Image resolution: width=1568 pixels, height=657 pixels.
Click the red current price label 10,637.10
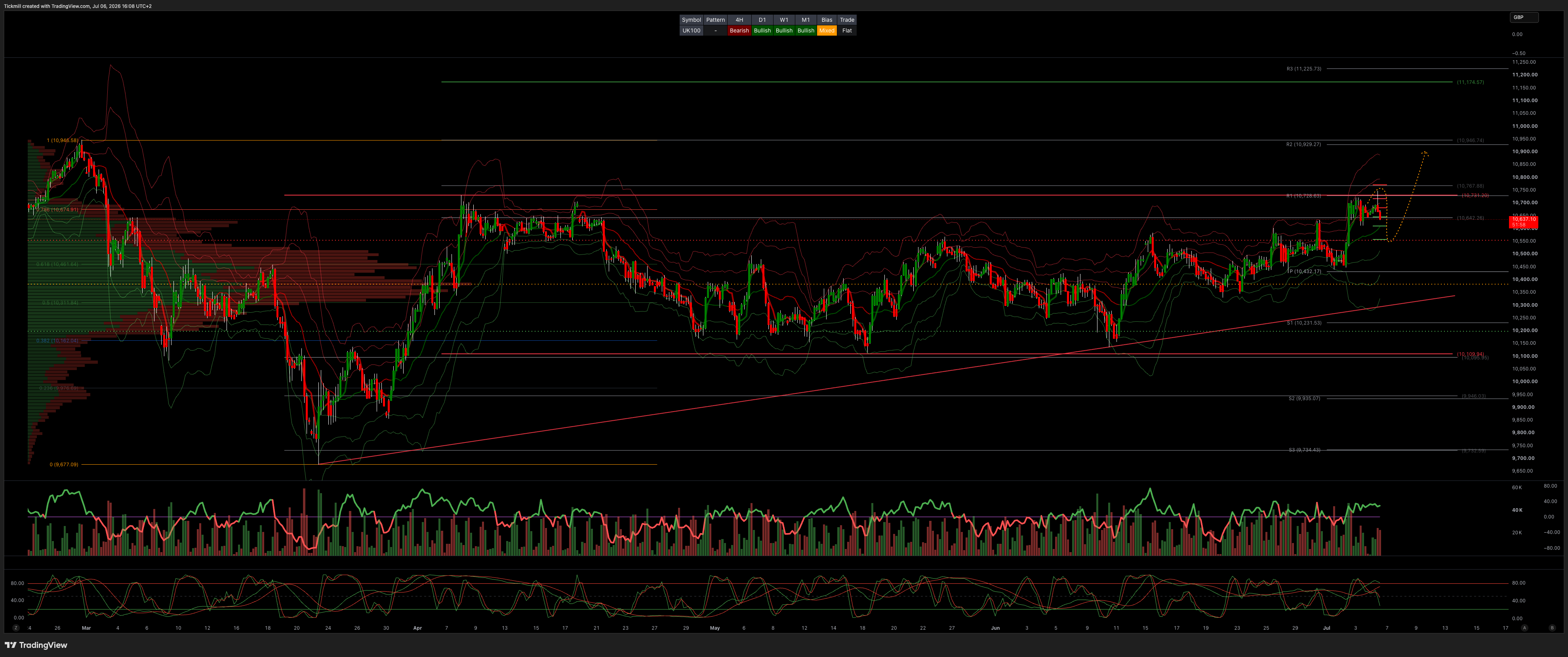point(1524,222)
